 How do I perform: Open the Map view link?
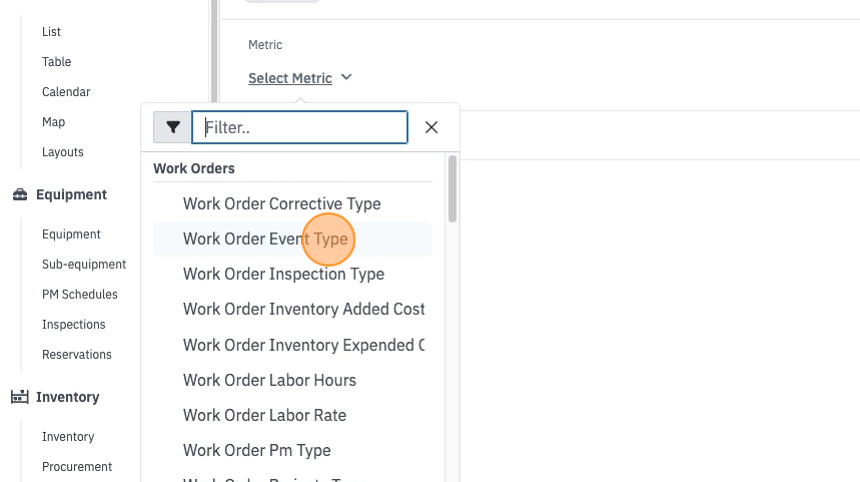click(x=53, y=122)
